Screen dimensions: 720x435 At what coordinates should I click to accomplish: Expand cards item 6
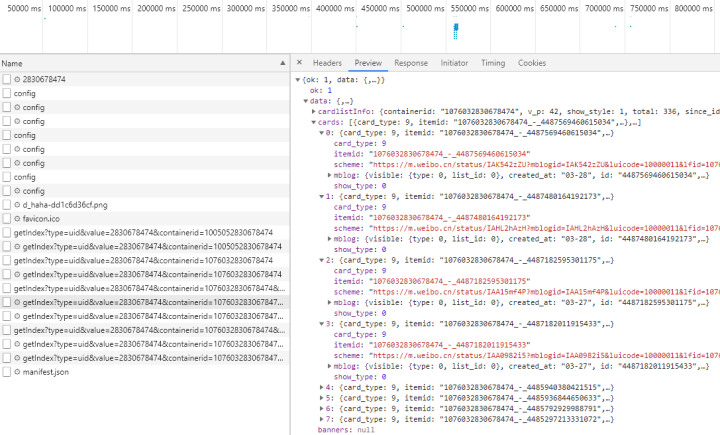(x=321, y=408)
